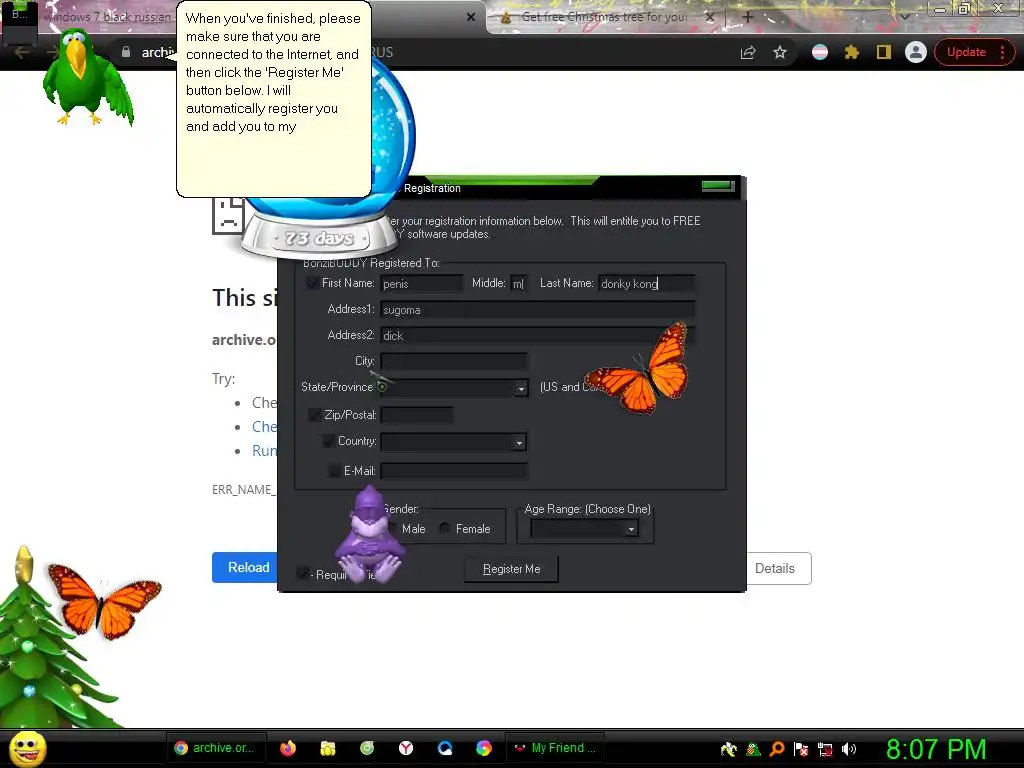Switch to the windows 7 black russian tab
Viewport: 1024px width, 768px height.
click(108, 17)
